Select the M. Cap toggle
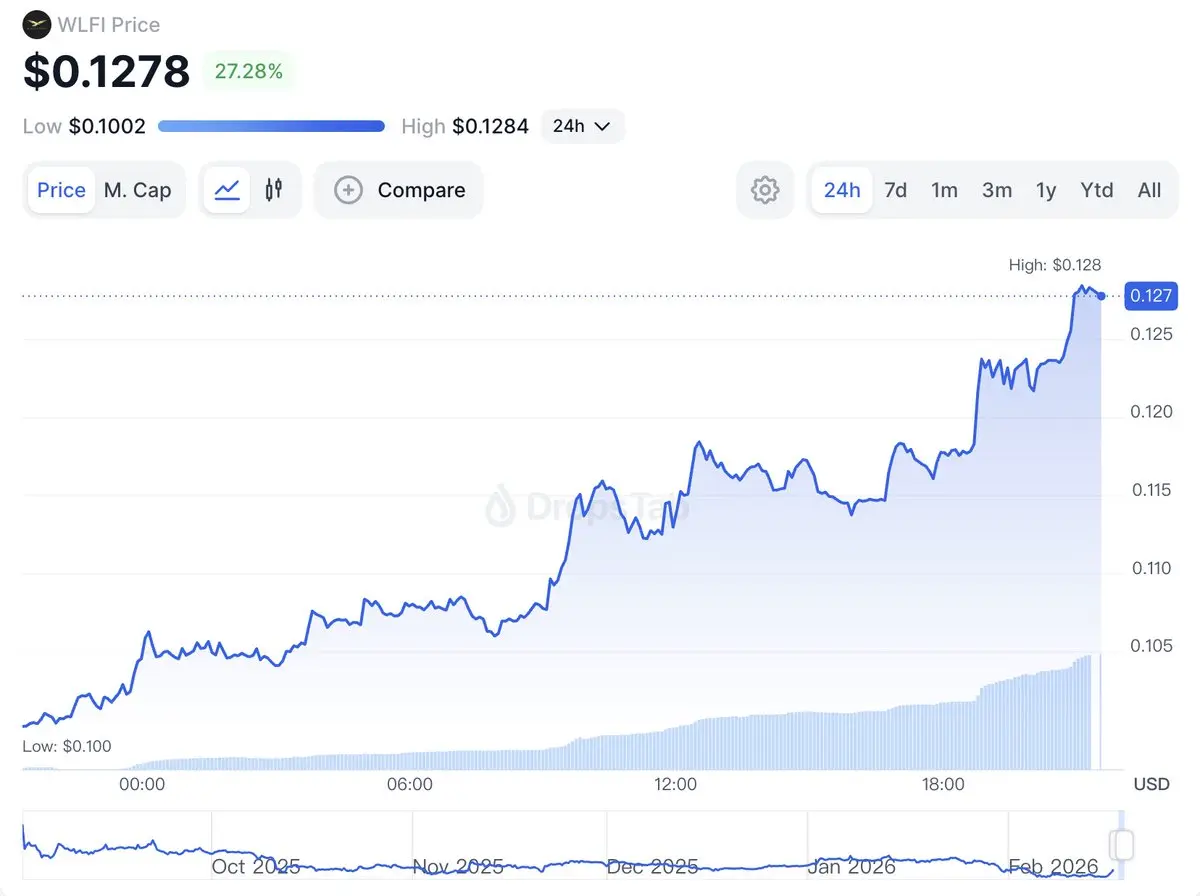The height and width of the screenshot is (896, 1200). 138,190
